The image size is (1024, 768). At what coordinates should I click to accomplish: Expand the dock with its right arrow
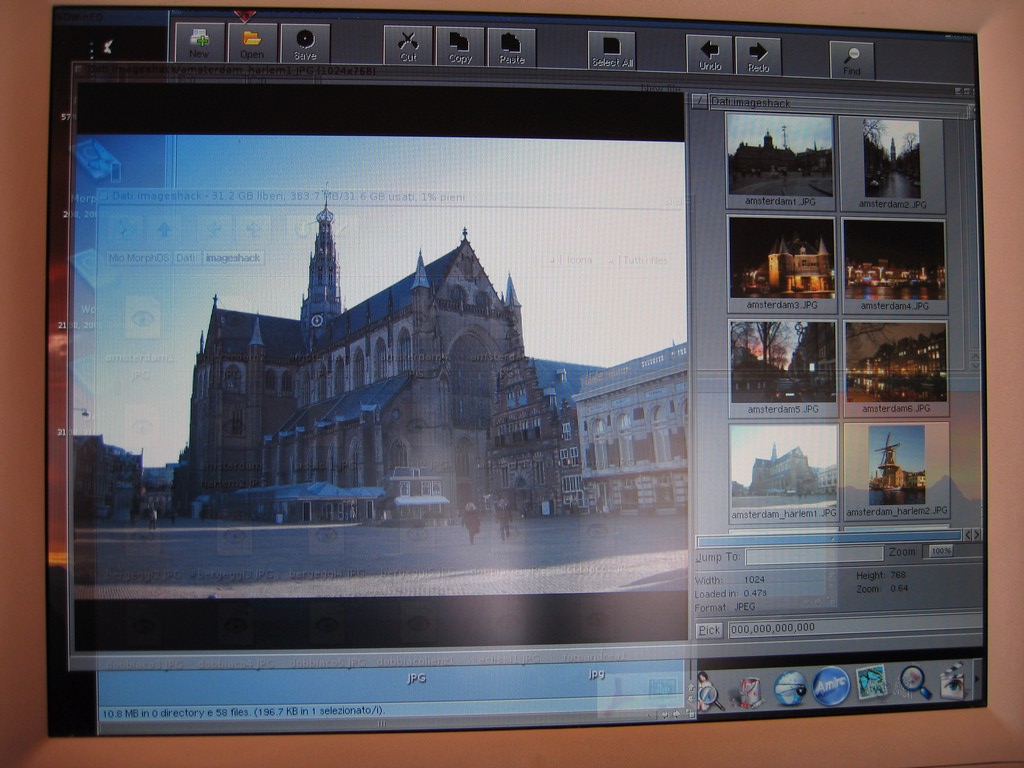click(977, 679)
